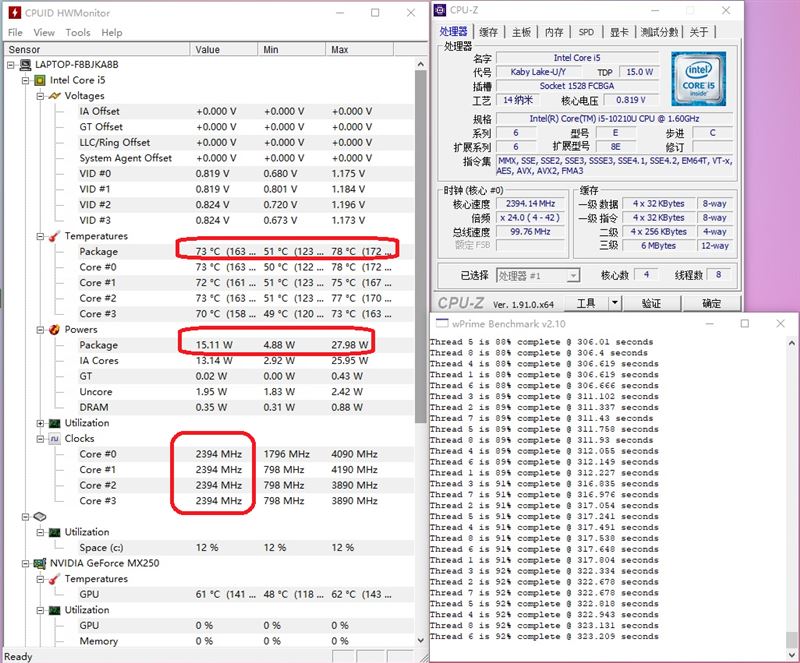Click the Value column header

(x=223, y=50)
